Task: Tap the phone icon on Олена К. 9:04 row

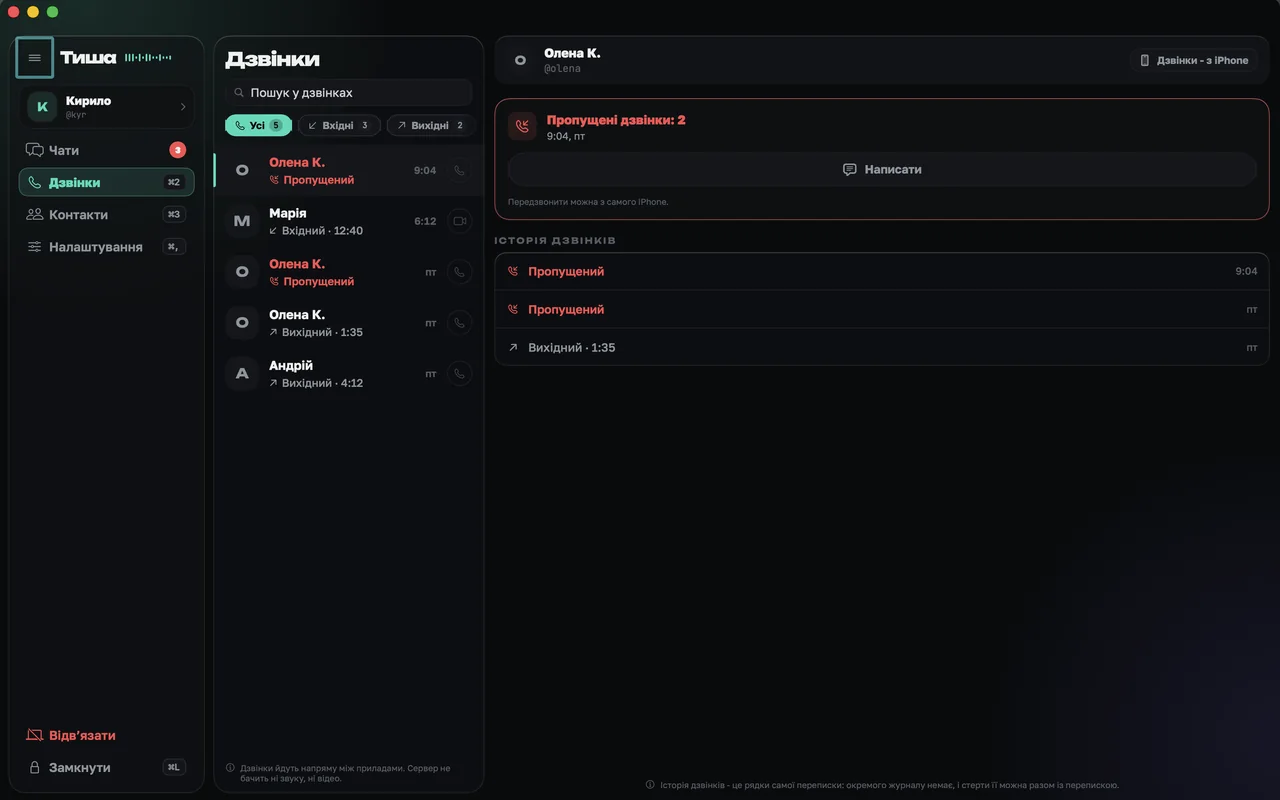Action: pyautogui.click(x=459, y=170)
